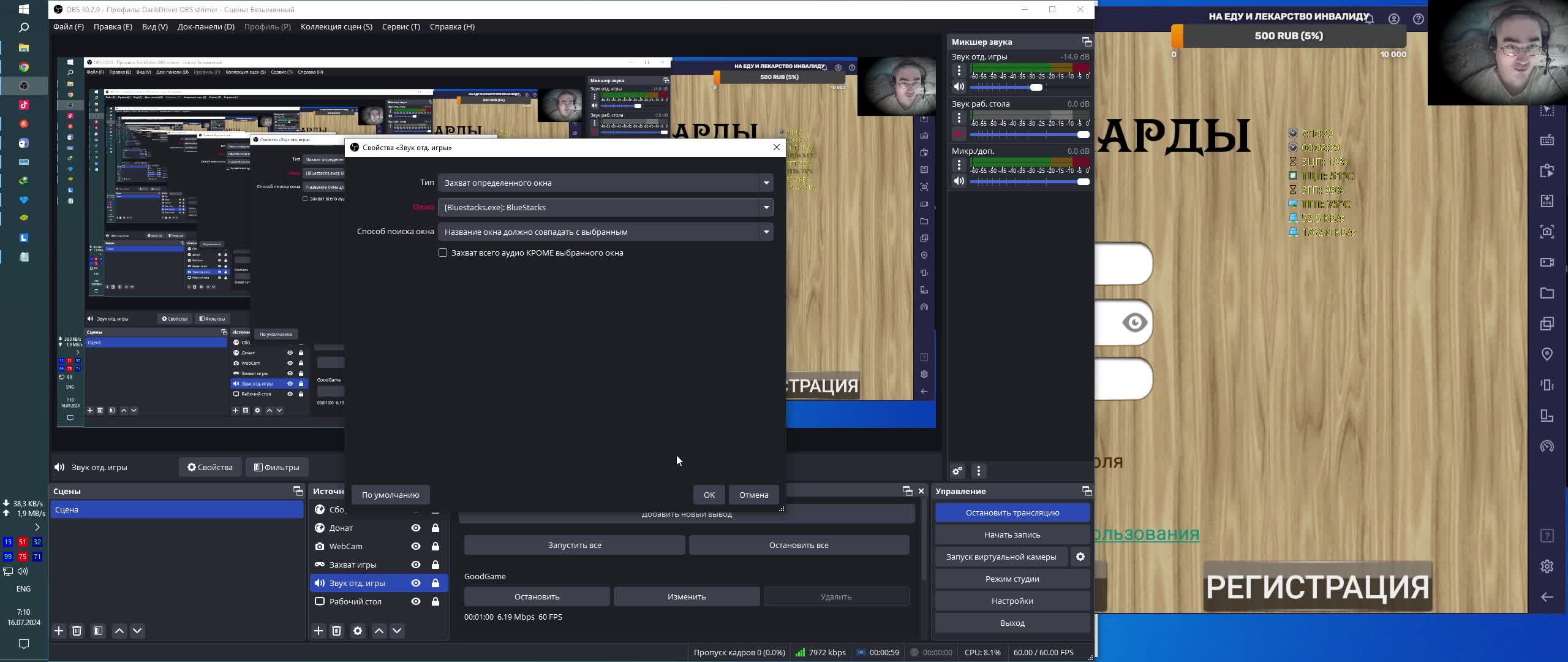The height and width of the screenshot is (662, 1568).
Task: Expand the Тип dropdown
Action: (605, 183)
